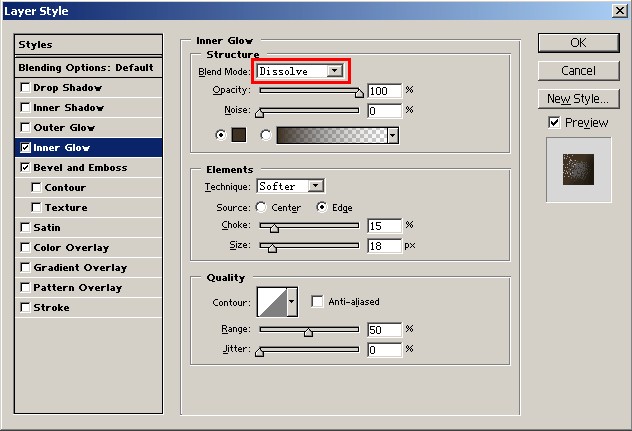Open the gradient picker dropdown arrow
Screen dimensions: 632x431
[x=393, y=135]
